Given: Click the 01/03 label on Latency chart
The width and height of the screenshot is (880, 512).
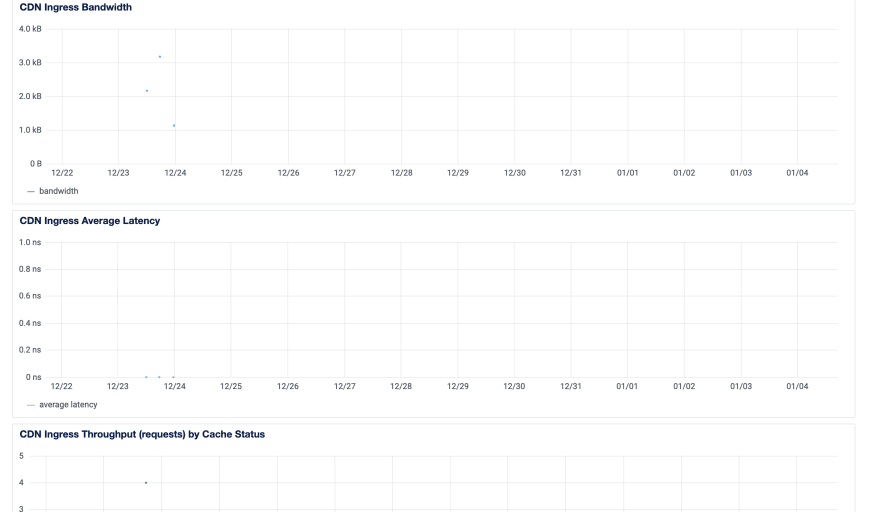Looking at the screenshot, I should pyautogui.click(x=741, y=386).
